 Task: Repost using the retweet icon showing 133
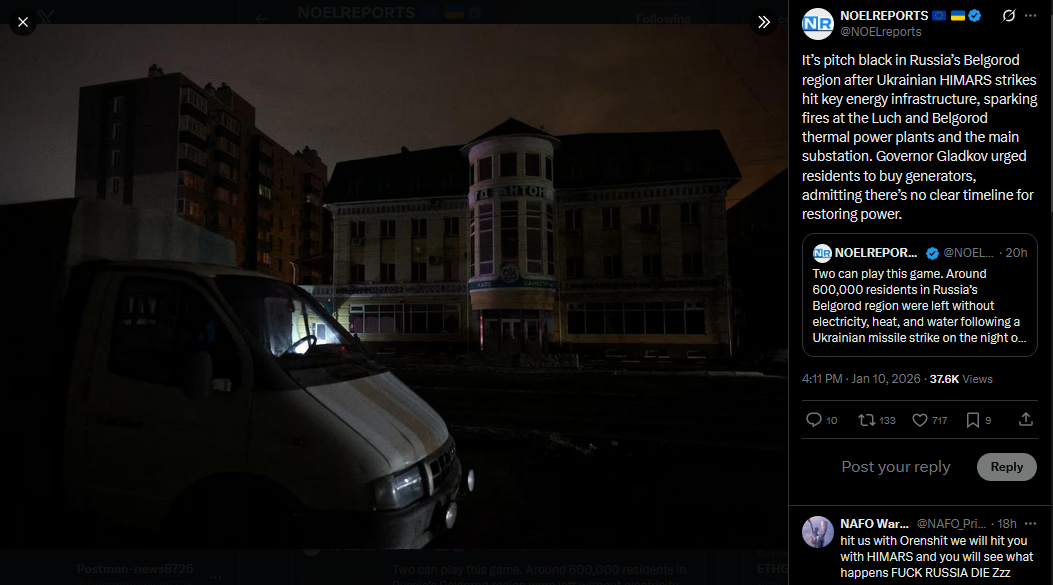(876, 420)
